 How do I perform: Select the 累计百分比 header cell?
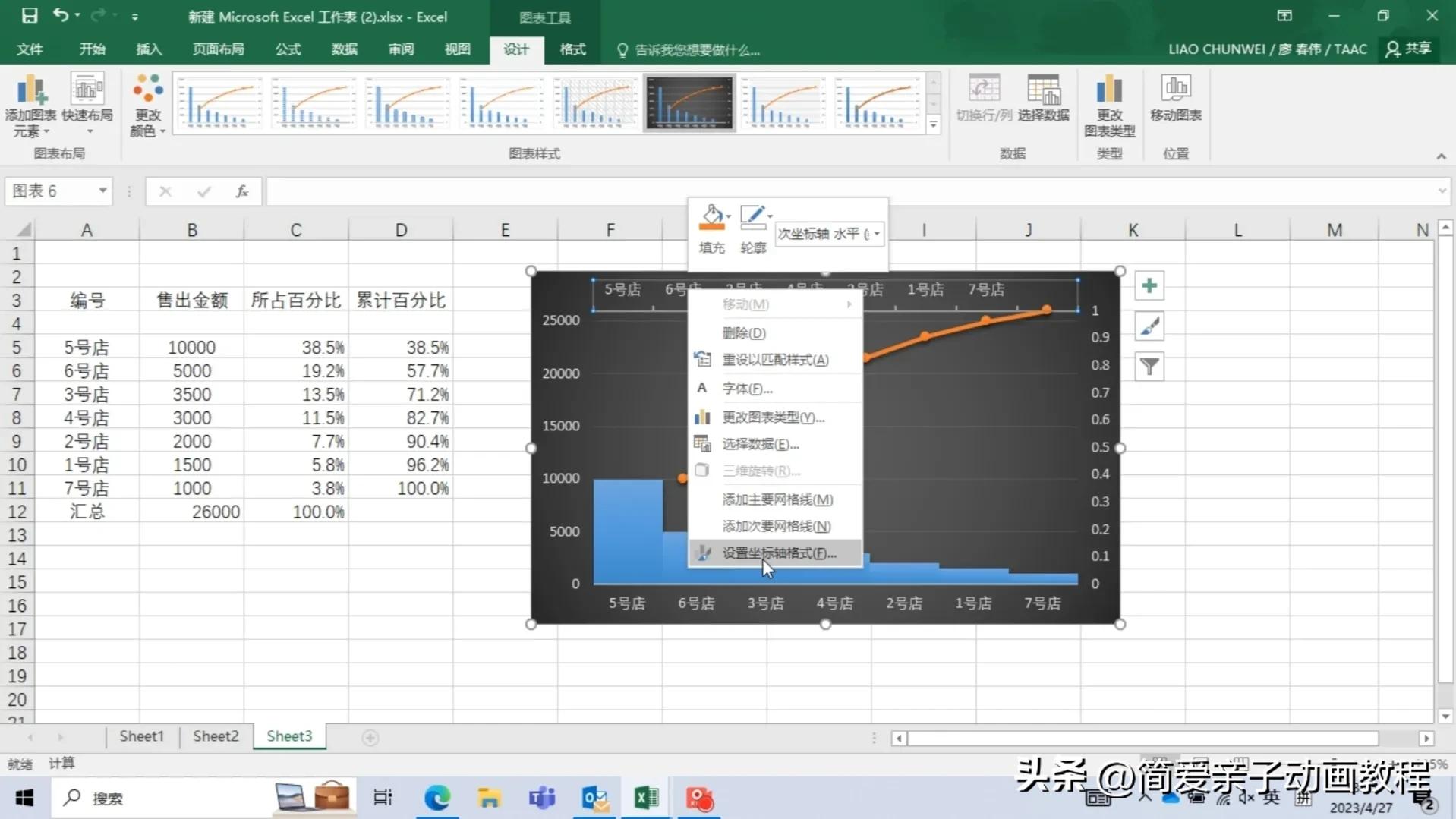tap(401, 301)
